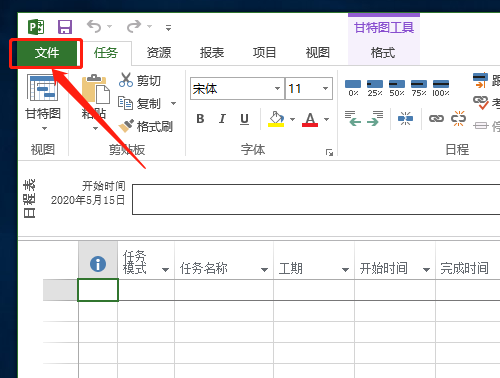
Task: Switch to the 视图 tab
Action: pos(317,53)
